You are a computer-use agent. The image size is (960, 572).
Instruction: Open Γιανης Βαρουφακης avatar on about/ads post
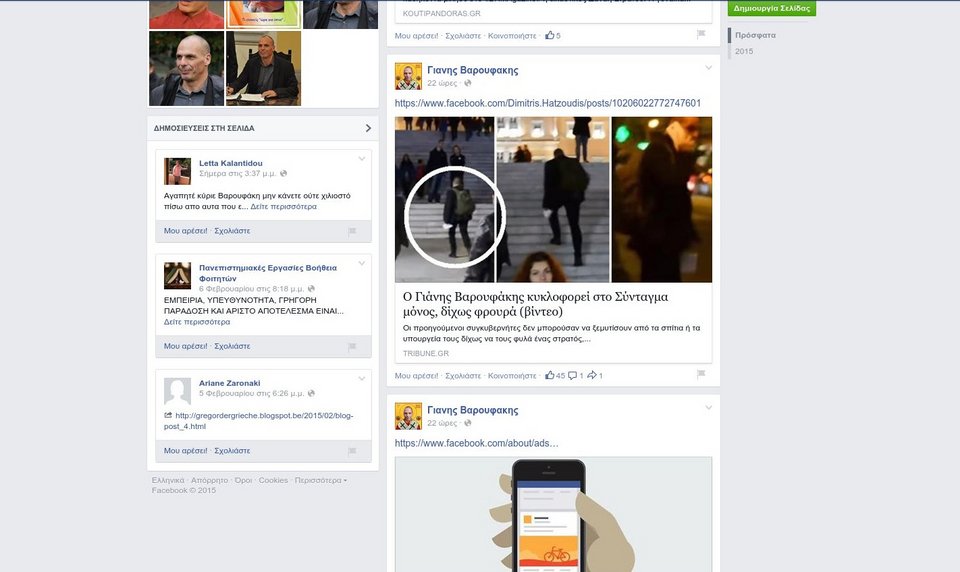[408, 416]
